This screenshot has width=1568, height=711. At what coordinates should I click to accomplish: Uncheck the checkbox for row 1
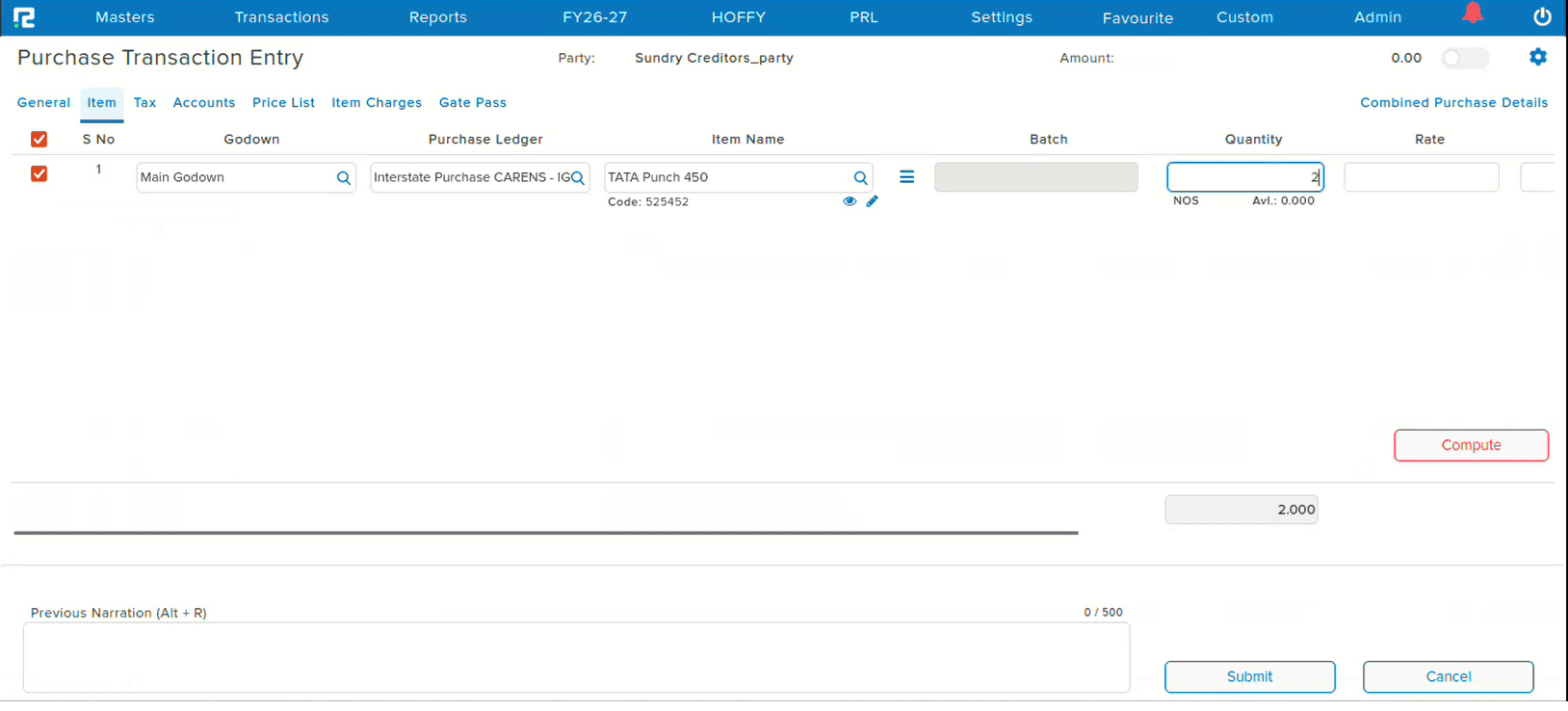[x=39, y=174]
